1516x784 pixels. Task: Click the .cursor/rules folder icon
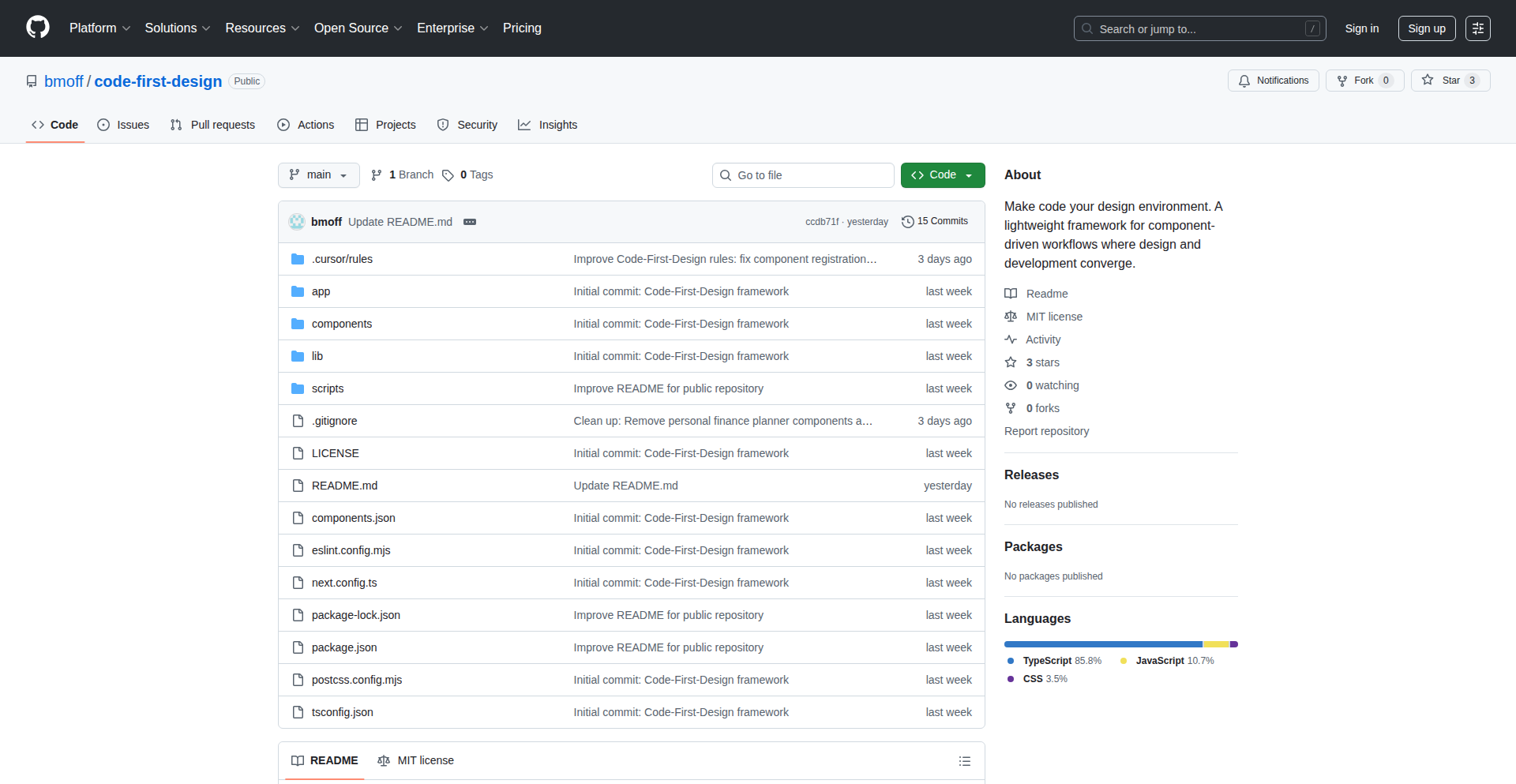[x=298, y=258]
